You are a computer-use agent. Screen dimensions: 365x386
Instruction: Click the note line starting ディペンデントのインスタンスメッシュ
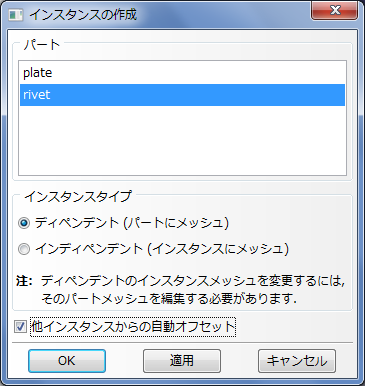click(193, 281)
